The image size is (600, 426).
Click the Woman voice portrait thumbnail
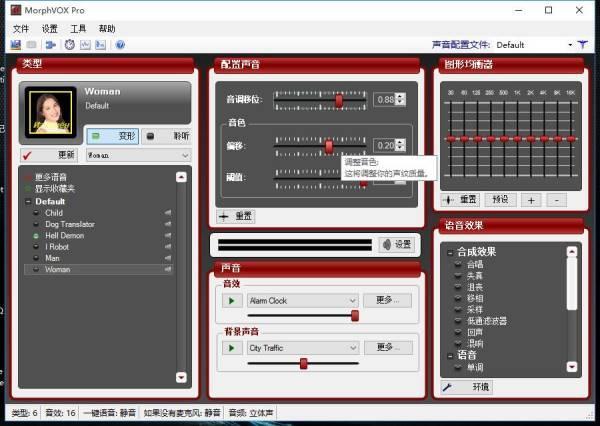point(51,112)
